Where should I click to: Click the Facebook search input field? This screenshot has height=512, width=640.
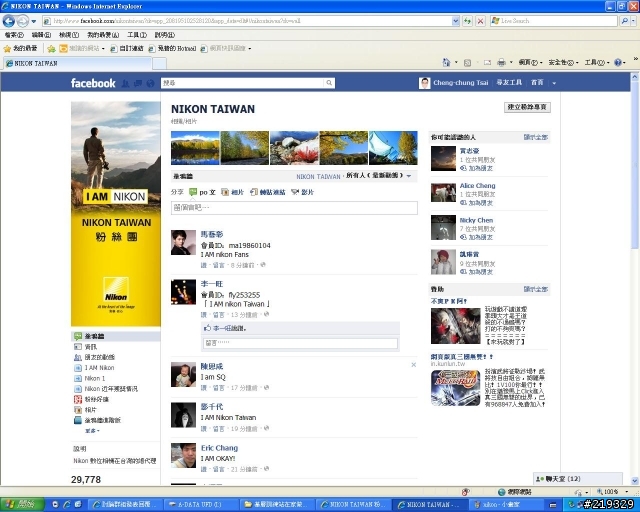click(243, 83)
